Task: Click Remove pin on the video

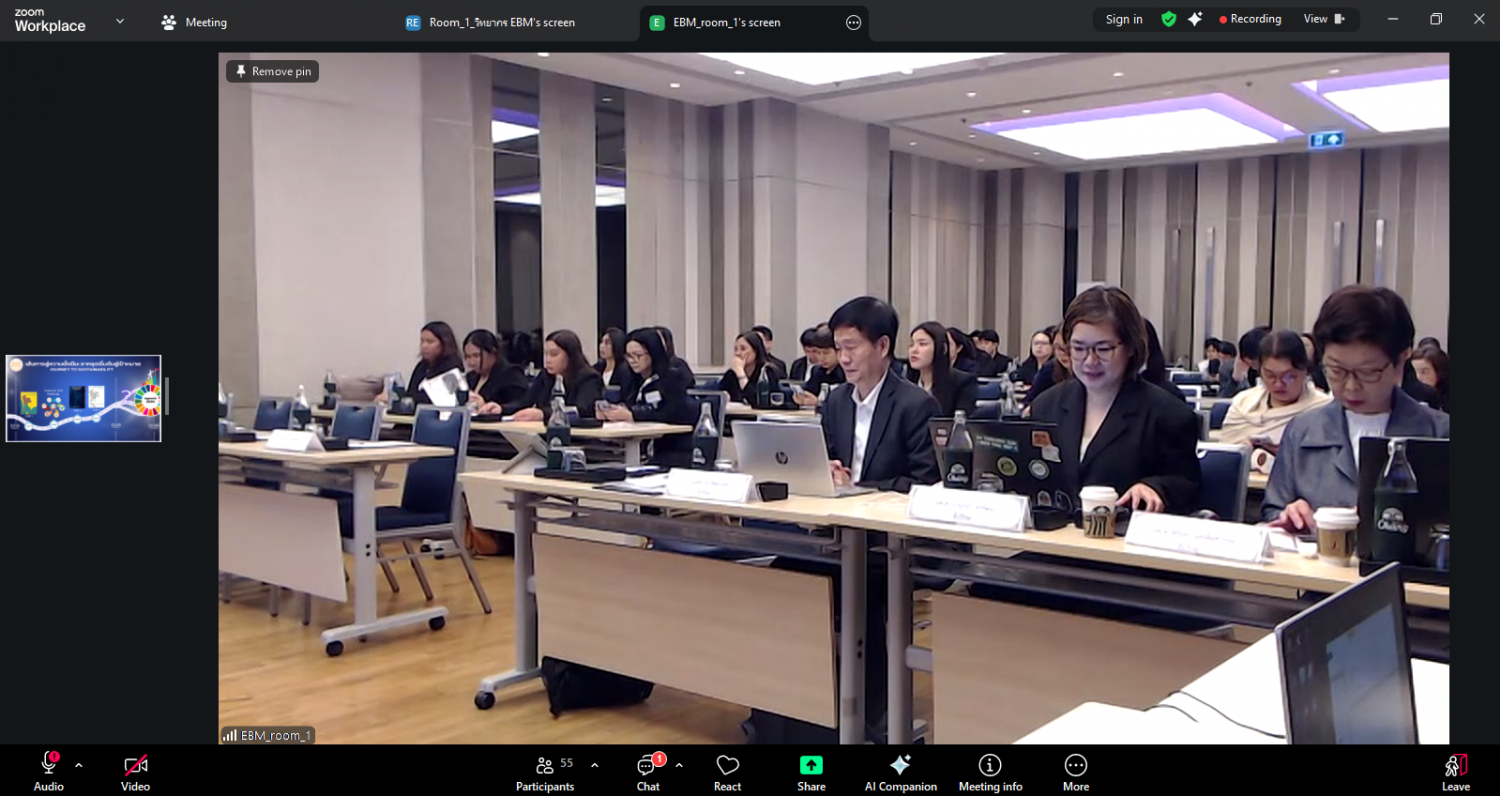Action: pyautogui.click(x=272, y=71)
